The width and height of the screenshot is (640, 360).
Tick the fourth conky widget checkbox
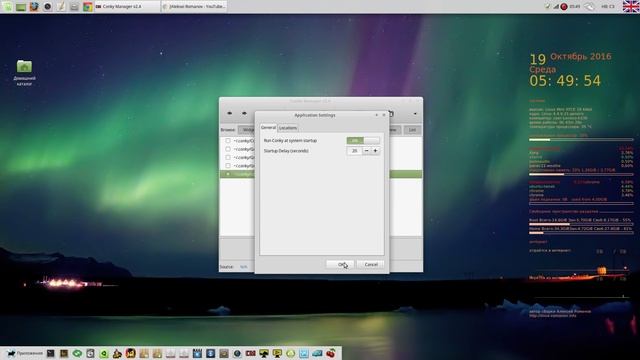point(228,166)
